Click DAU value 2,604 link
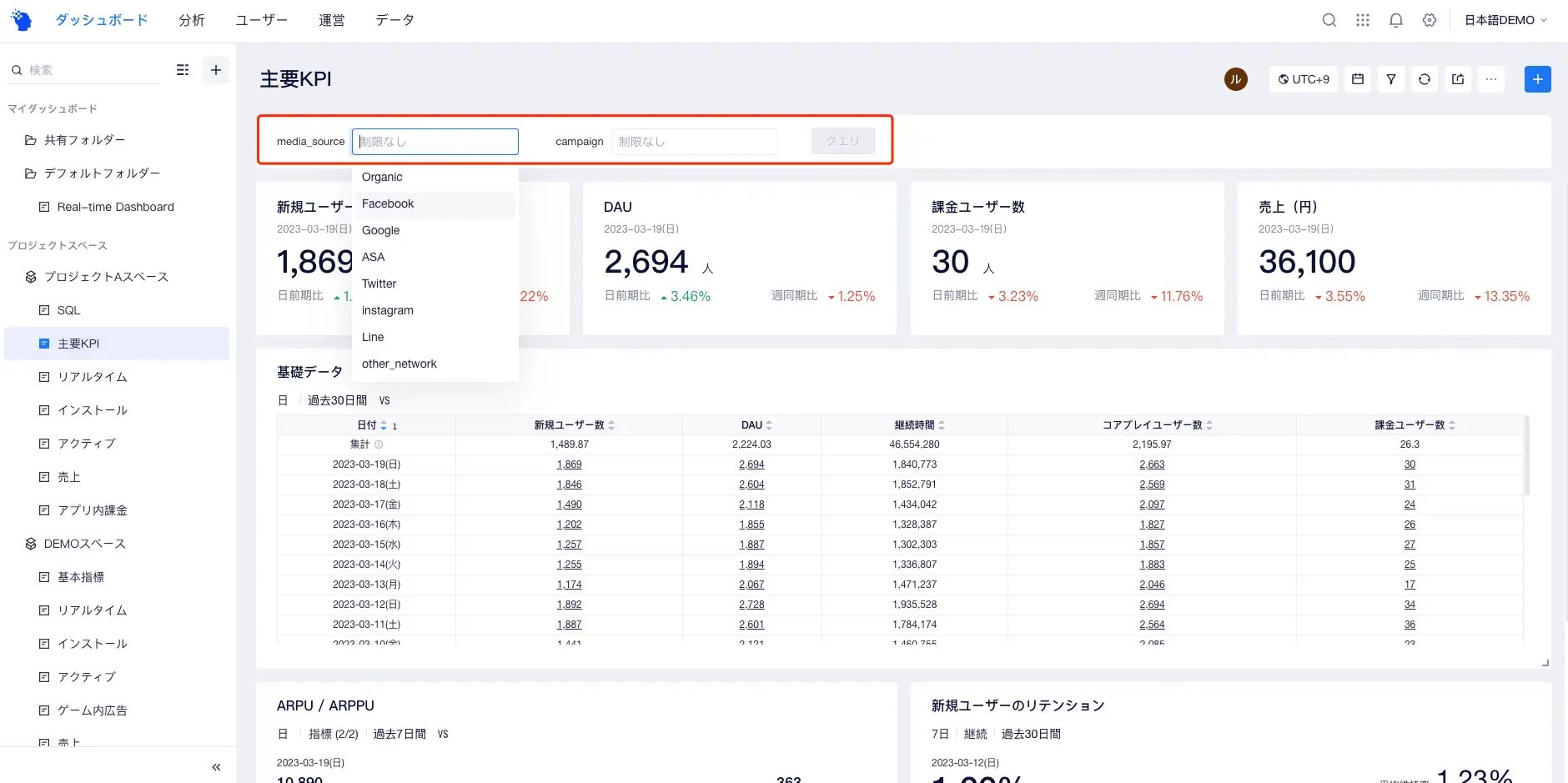 (751, 484)
